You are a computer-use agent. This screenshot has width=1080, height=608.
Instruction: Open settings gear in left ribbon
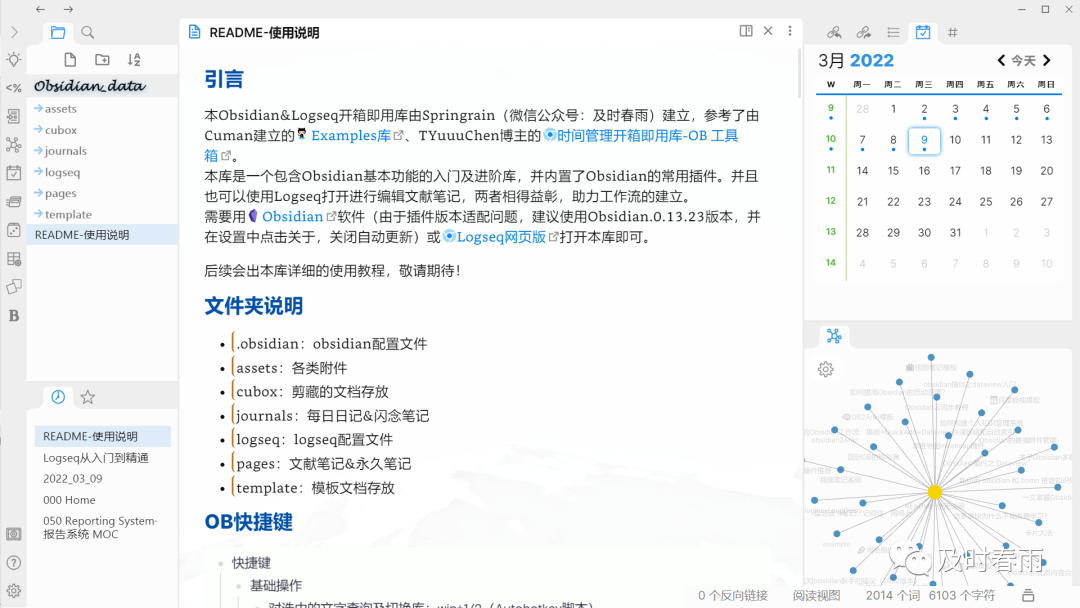[x=14, y=591]
